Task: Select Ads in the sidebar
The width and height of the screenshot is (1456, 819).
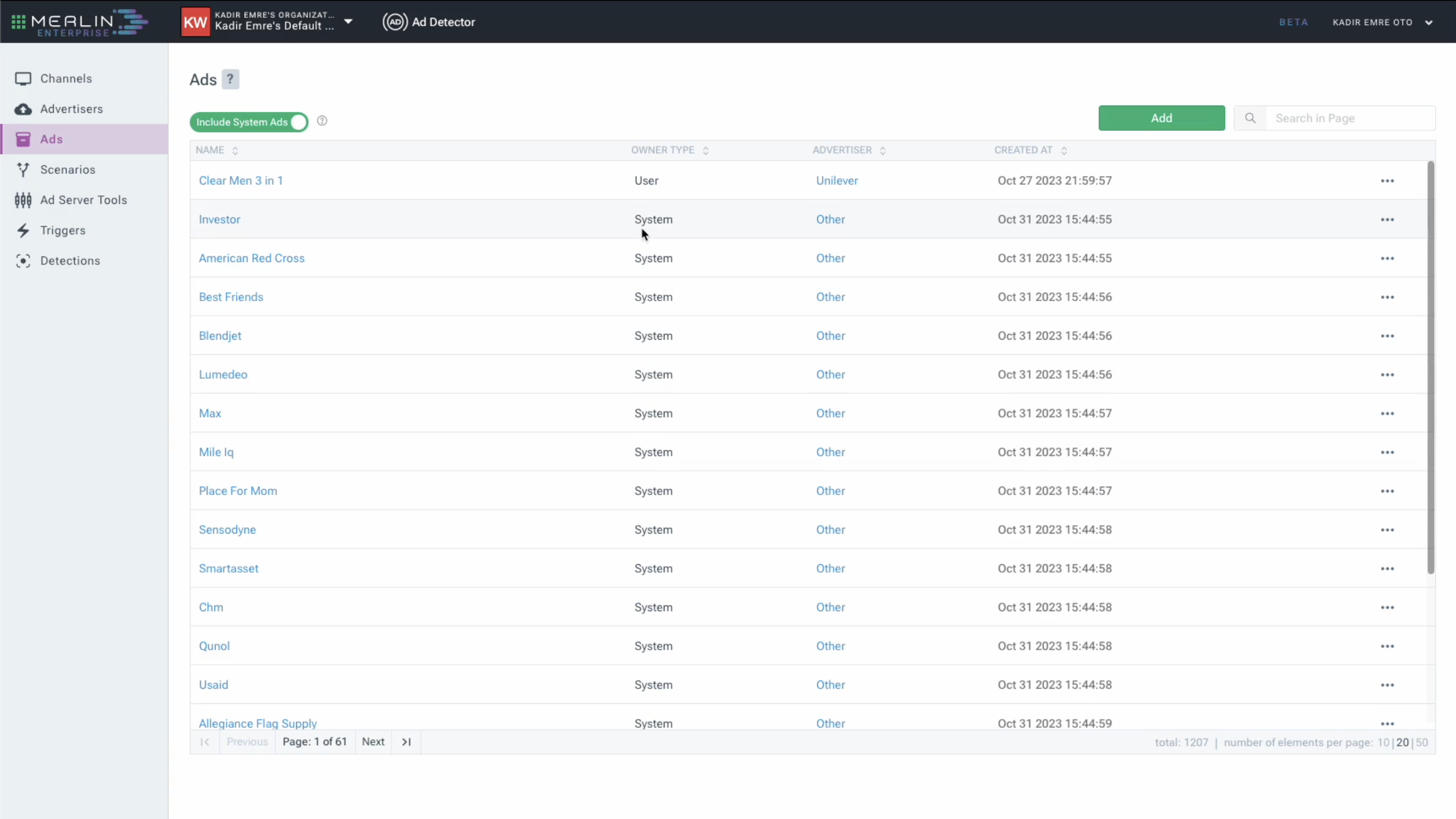Action: point(84,139)
